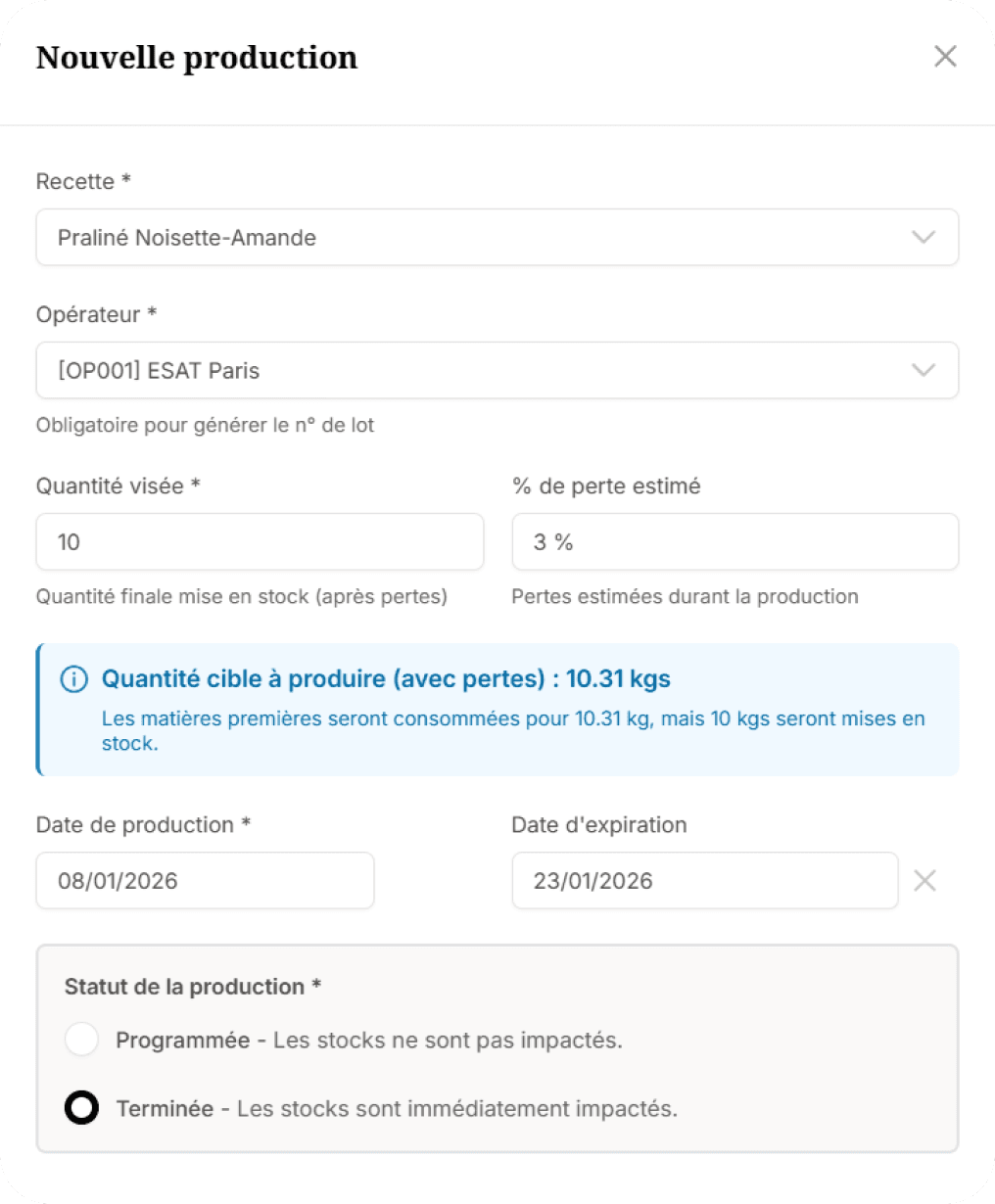995x1204 pixels.
Task: Select the Terminée radio button
Action: [x=82, y=1108]
